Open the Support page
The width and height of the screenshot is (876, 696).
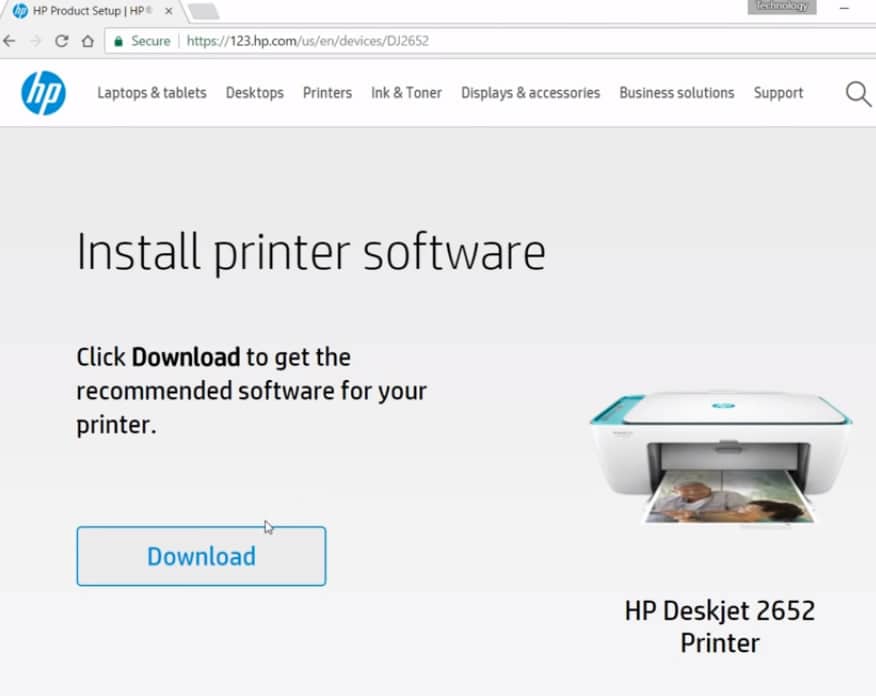(778, 93)
